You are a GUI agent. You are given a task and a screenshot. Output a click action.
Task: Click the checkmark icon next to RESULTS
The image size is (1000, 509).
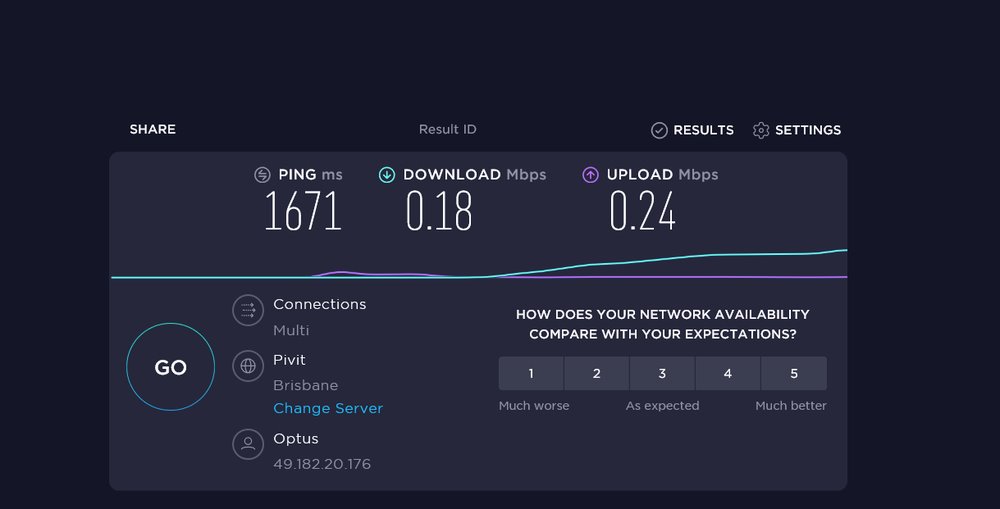click(x=659, y=130)
